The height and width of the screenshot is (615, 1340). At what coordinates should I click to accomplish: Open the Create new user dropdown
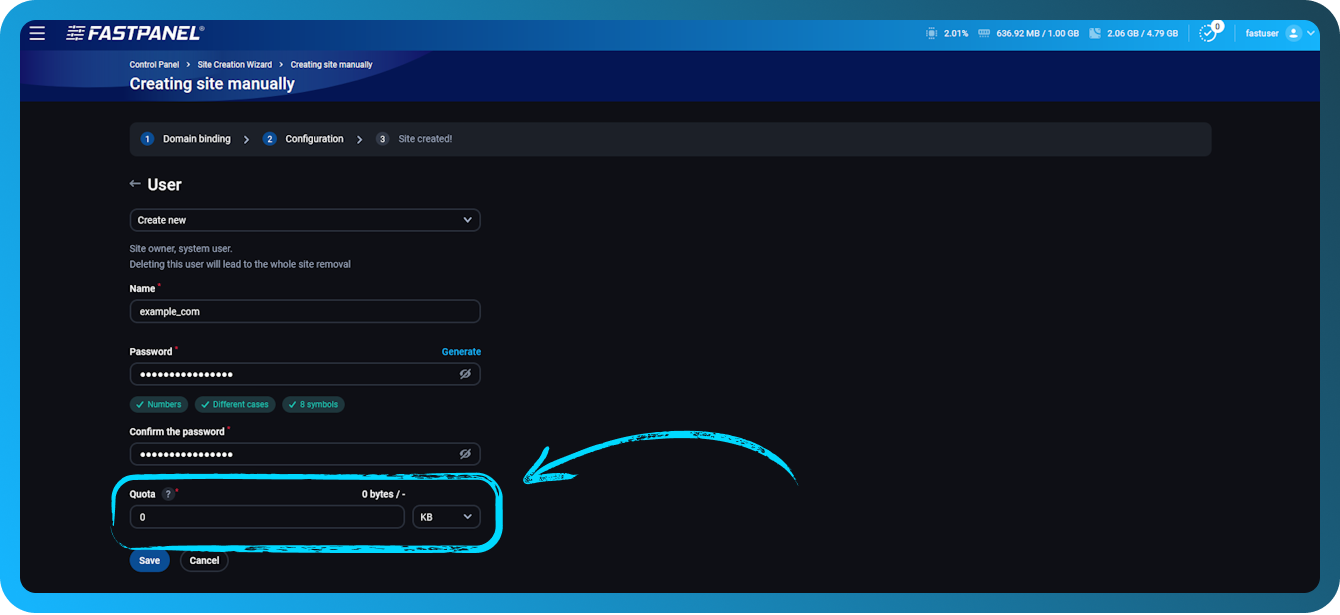(305, 219)
